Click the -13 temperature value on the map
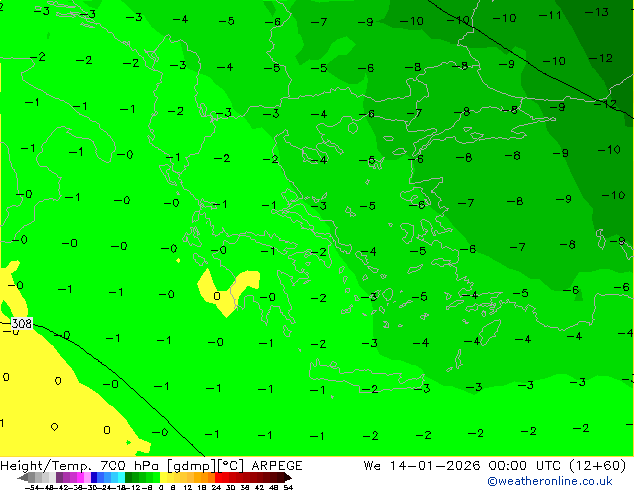The image size is (634, 490). pos(596,12)
